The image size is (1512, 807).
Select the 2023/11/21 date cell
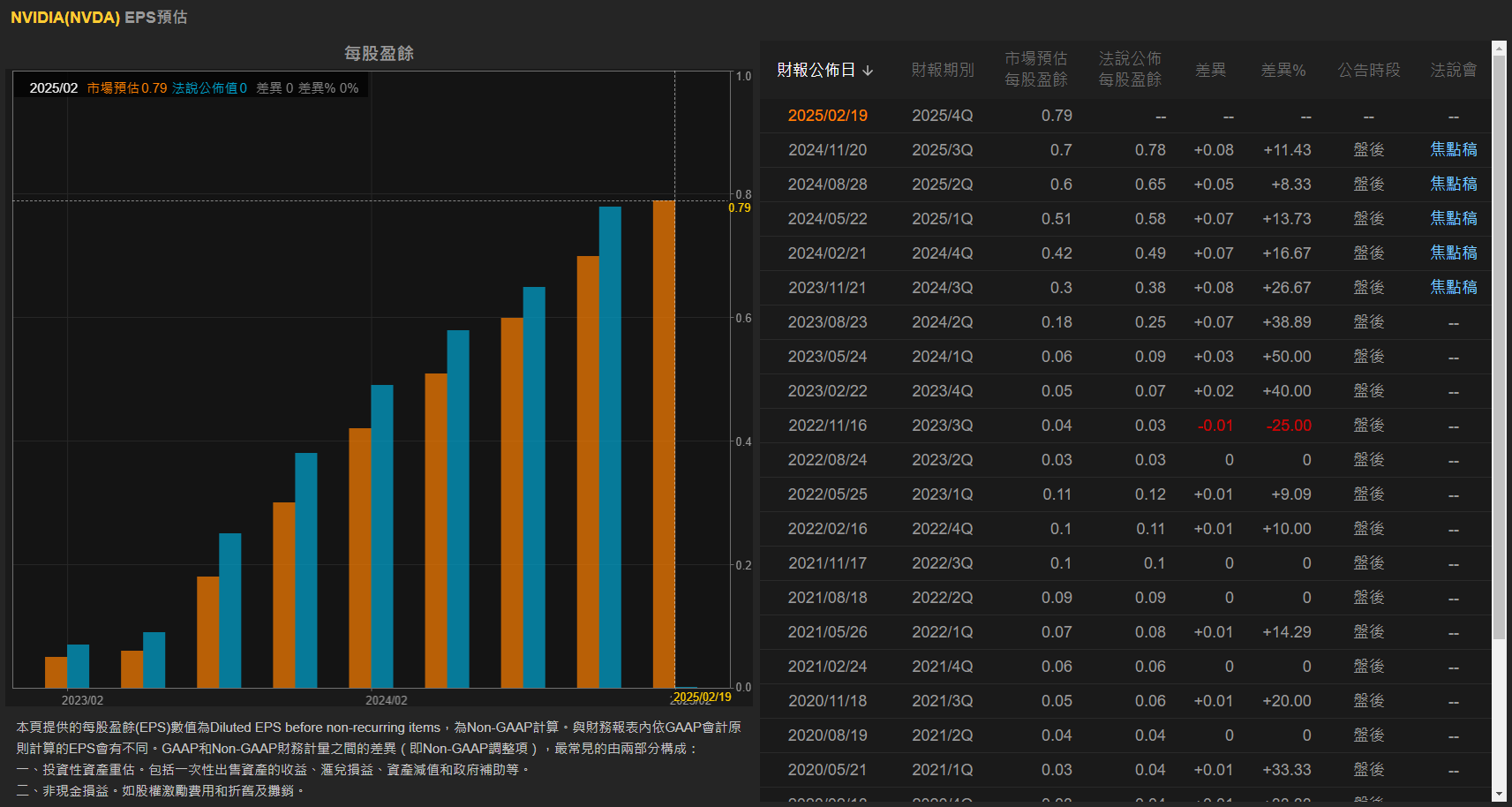click(x=827, y=288)
